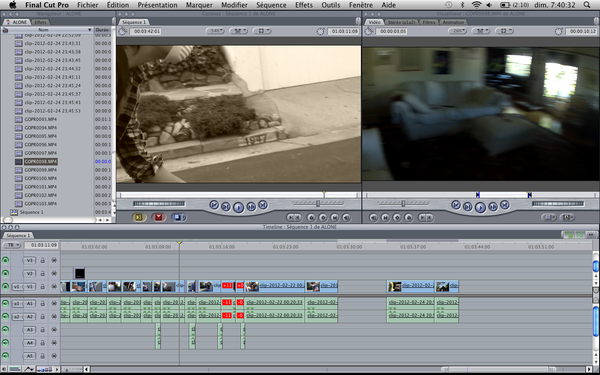Click Play In to Out in Viewer

pos(468,207)
